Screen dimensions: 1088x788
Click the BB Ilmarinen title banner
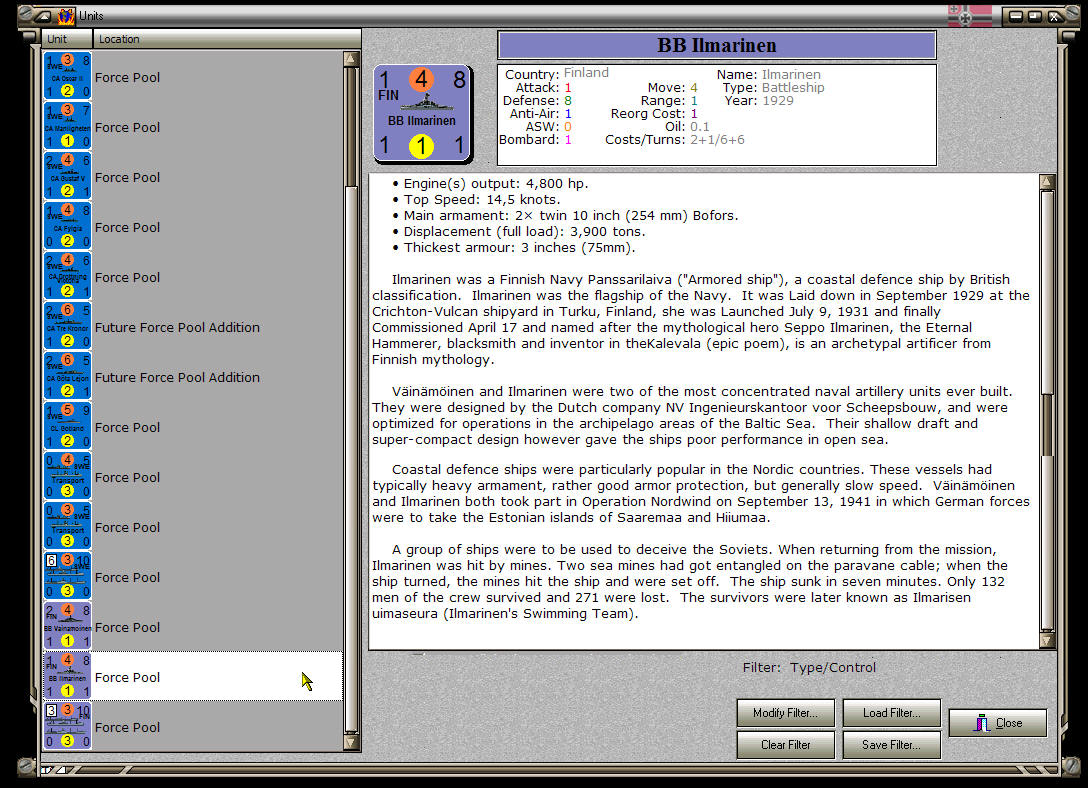(717, 45)
